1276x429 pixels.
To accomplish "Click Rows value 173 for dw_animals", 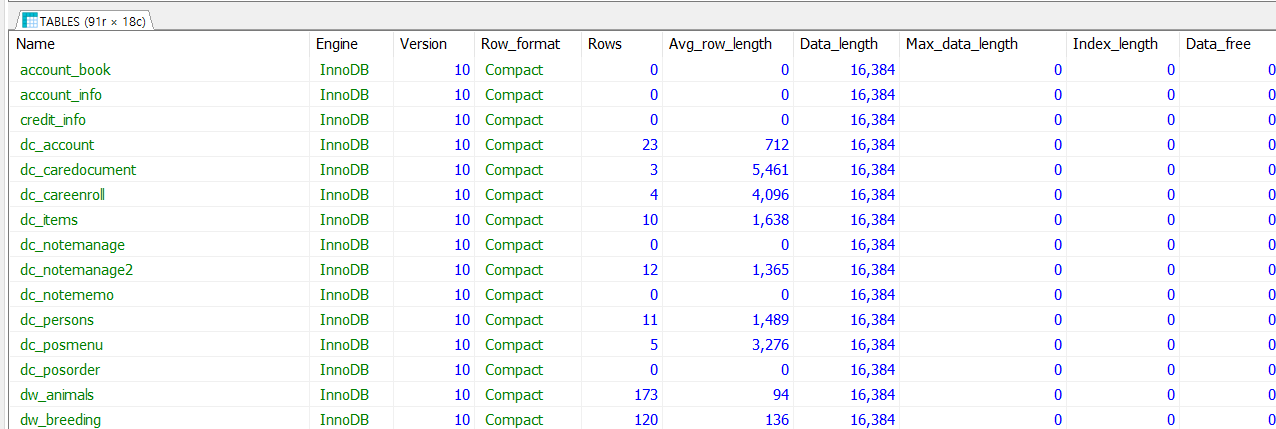I will (646, 395).
